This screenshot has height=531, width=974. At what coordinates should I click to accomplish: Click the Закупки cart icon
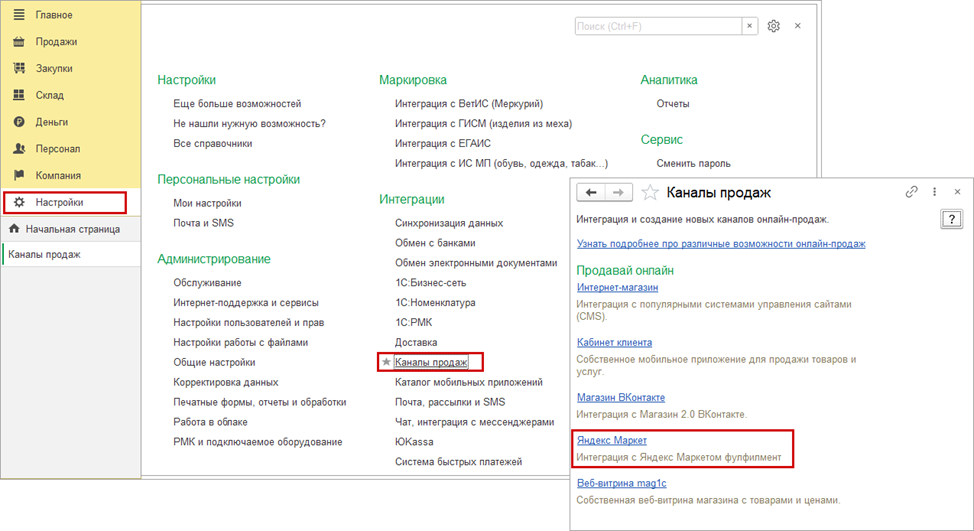click(x=17, y=69)
